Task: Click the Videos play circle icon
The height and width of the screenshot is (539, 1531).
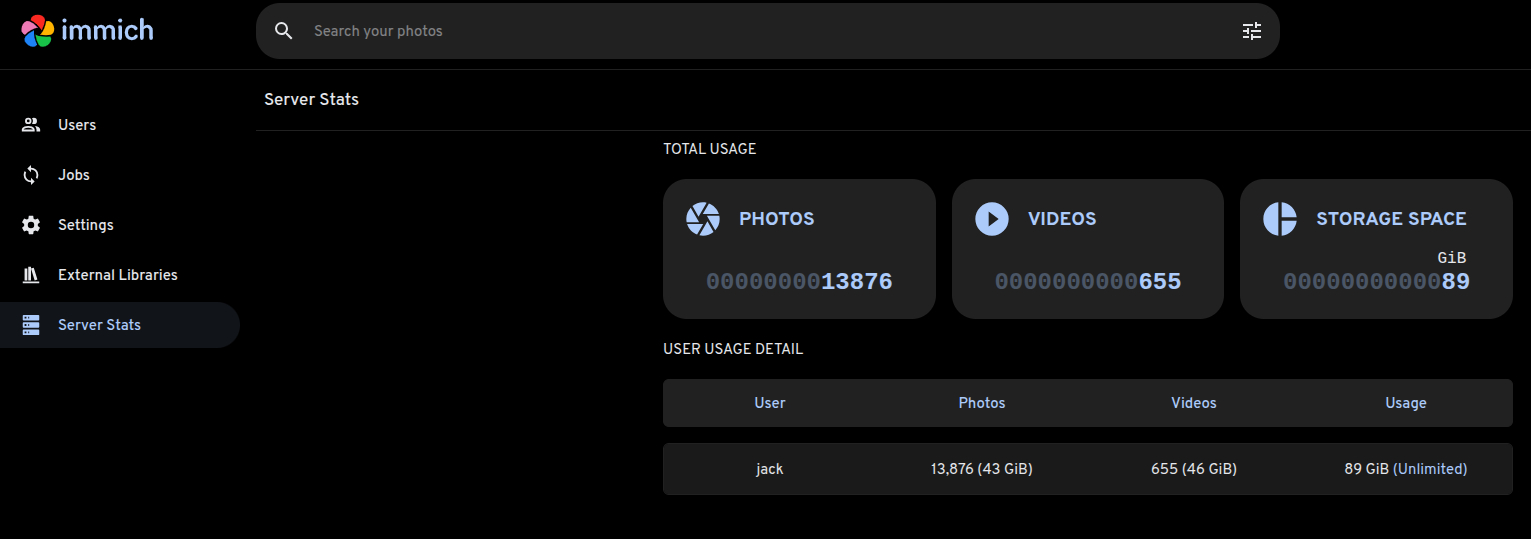Action: [991, 219]
